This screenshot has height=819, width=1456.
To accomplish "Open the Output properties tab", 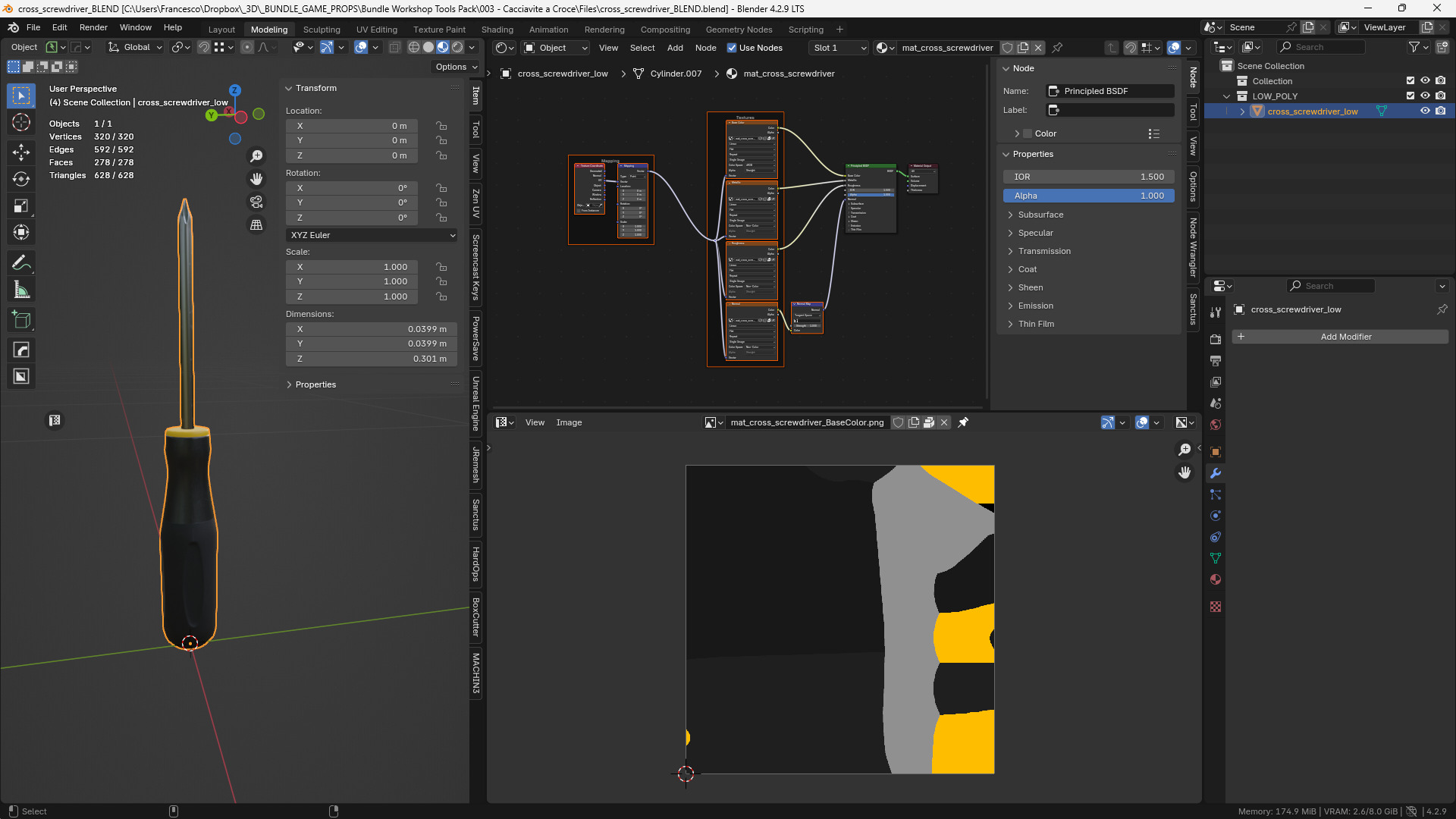I will pos(1216,361).
